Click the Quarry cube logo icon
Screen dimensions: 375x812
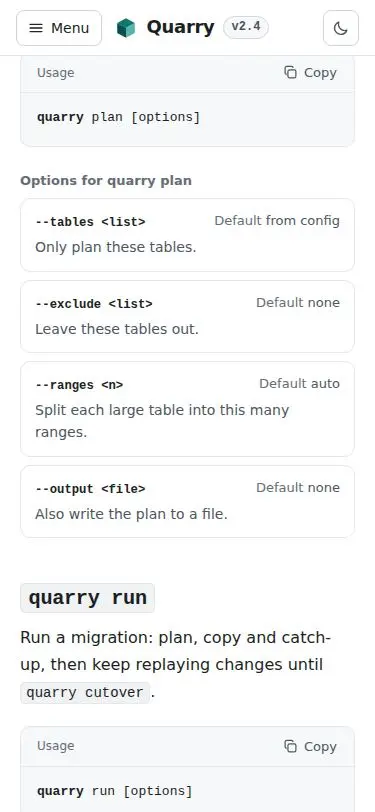point(126,28)
